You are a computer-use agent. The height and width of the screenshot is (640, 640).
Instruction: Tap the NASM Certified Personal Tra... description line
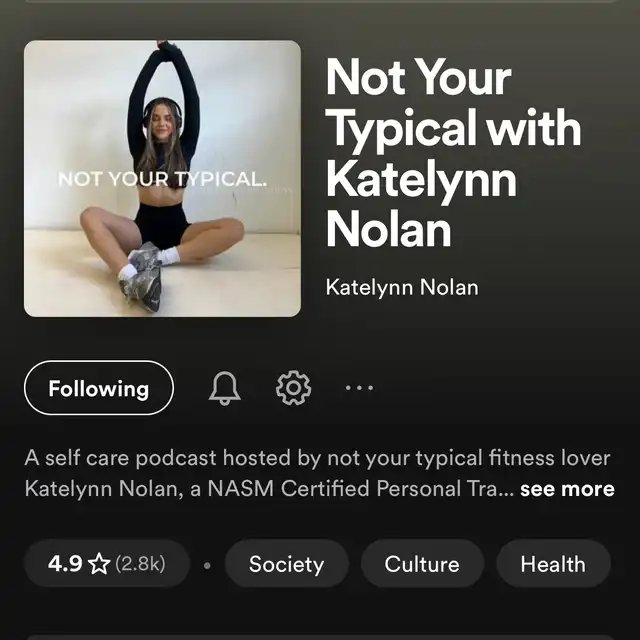pyautogui.click(x=269, y=489)
